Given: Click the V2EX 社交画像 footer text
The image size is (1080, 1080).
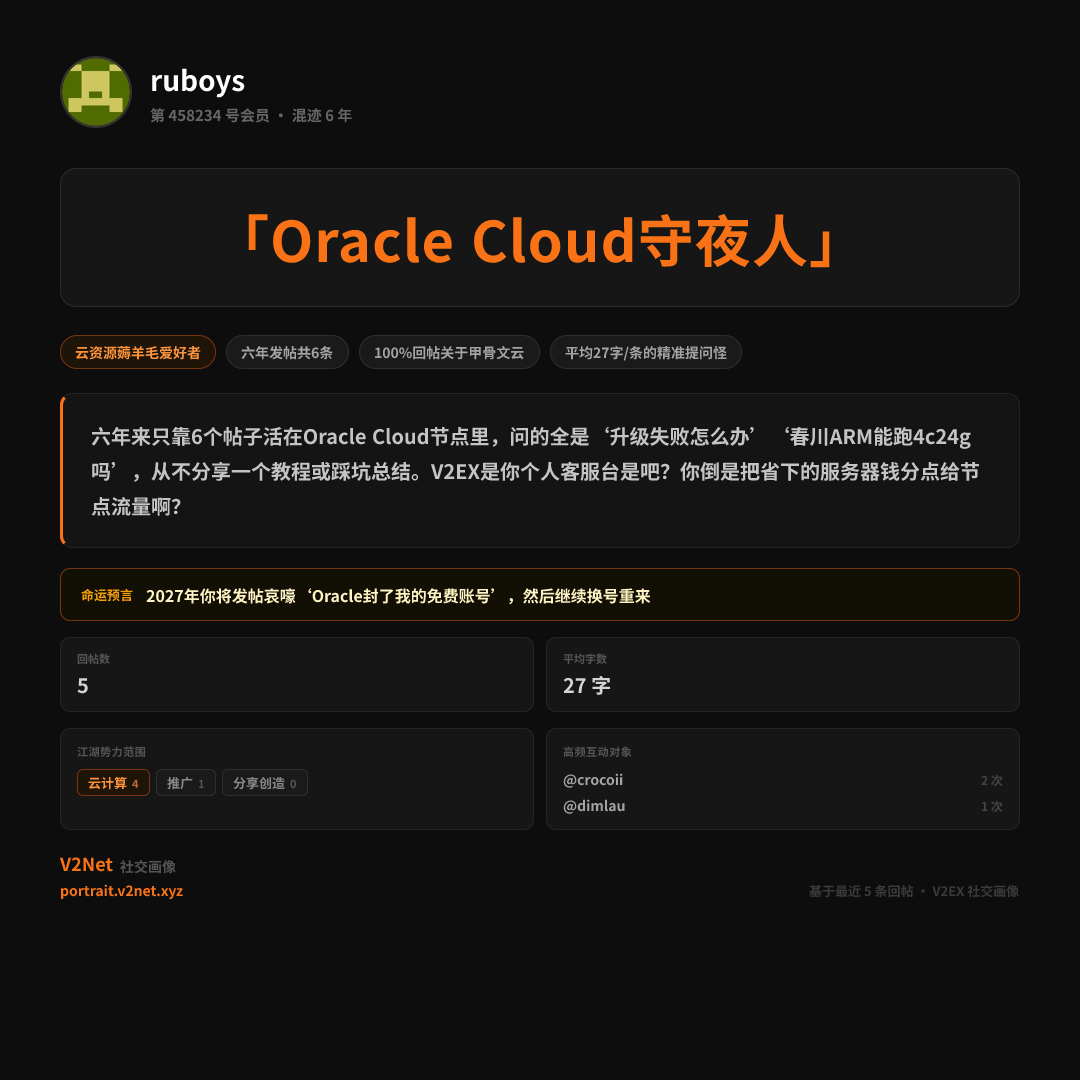Looking at the screenshot, I should coord(975,891).
